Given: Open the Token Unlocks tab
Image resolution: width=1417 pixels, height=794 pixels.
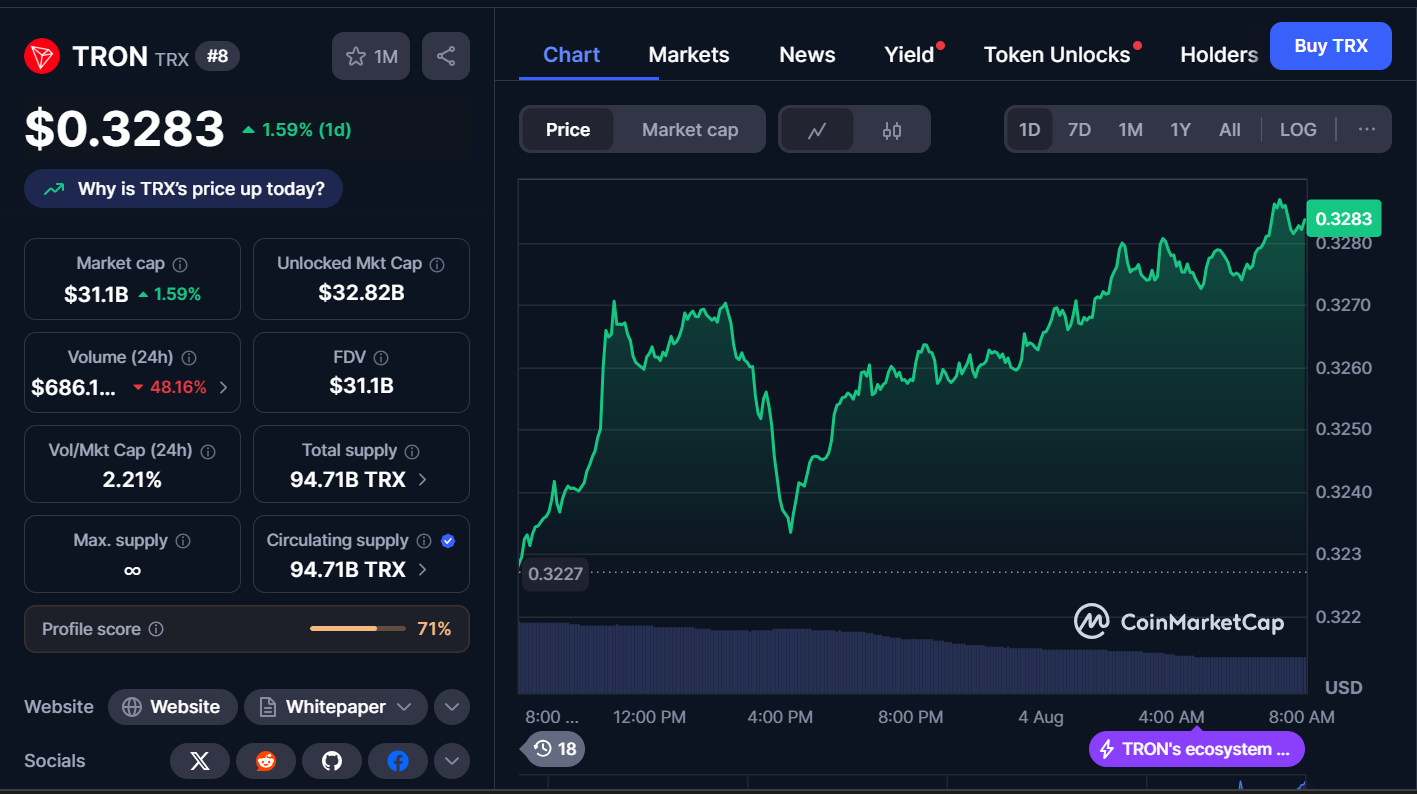Looking at the screenshot, I should coord(1057,55).
